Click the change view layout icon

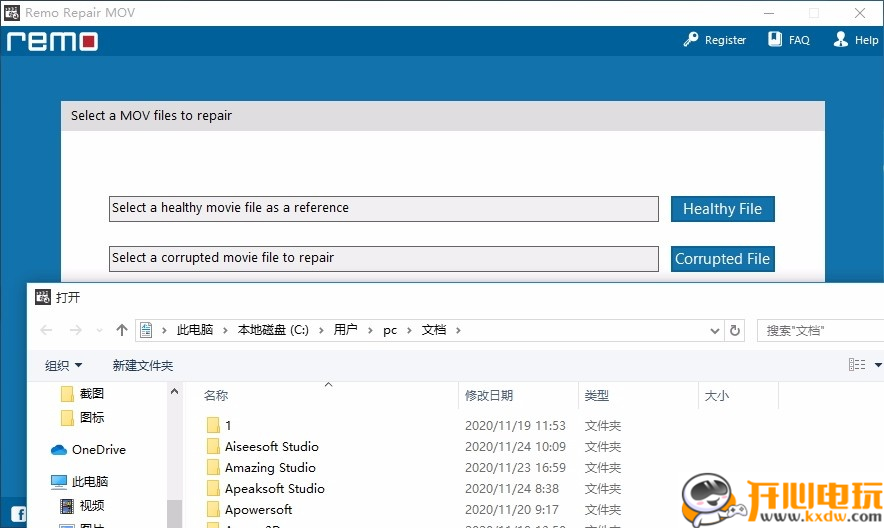pyautogui.click(x=857, y=365)
